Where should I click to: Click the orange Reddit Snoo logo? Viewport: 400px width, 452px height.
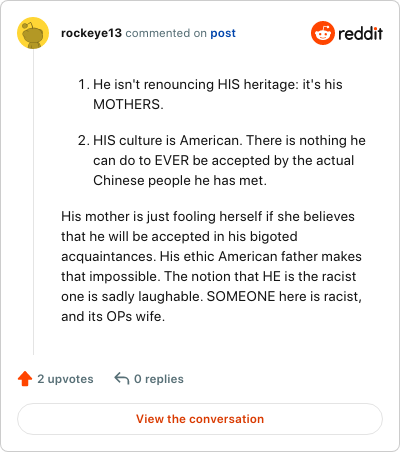tap(323, 33)
